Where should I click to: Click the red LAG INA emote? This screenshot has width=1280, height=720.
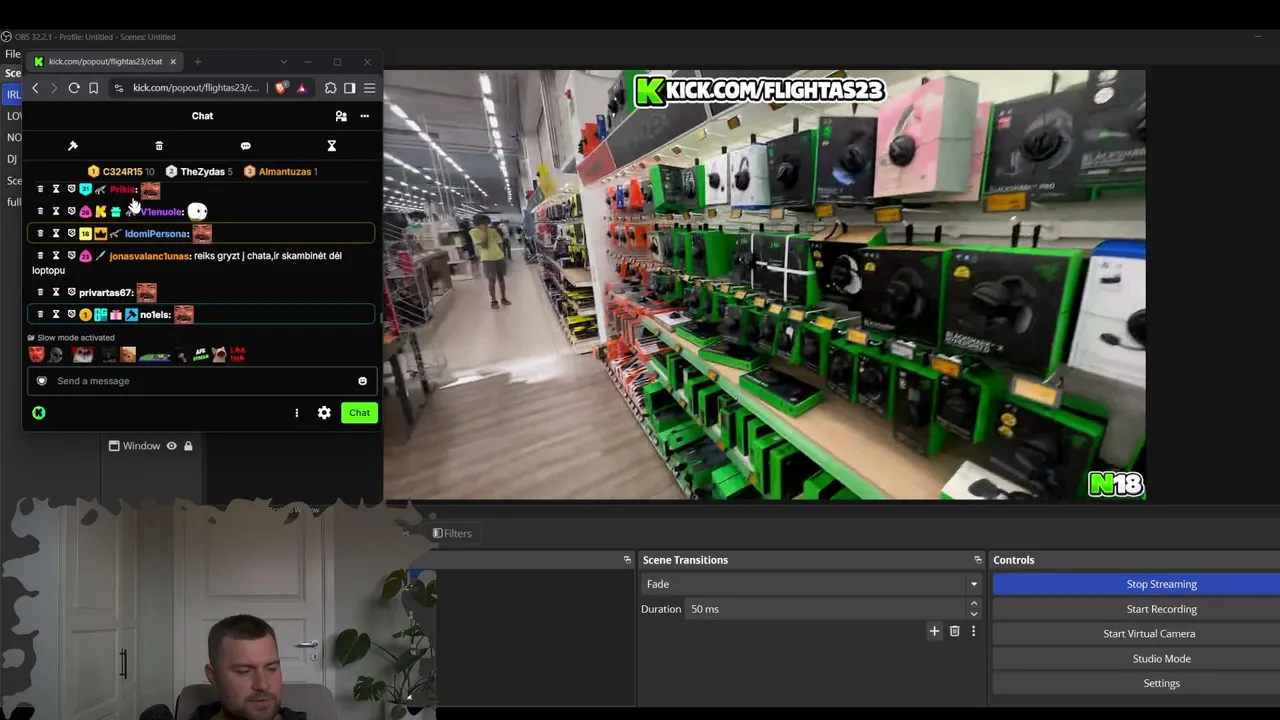237,354
